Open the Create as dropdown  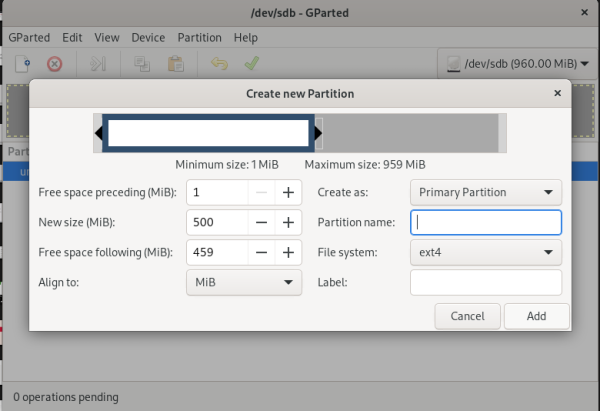[486, 192]
